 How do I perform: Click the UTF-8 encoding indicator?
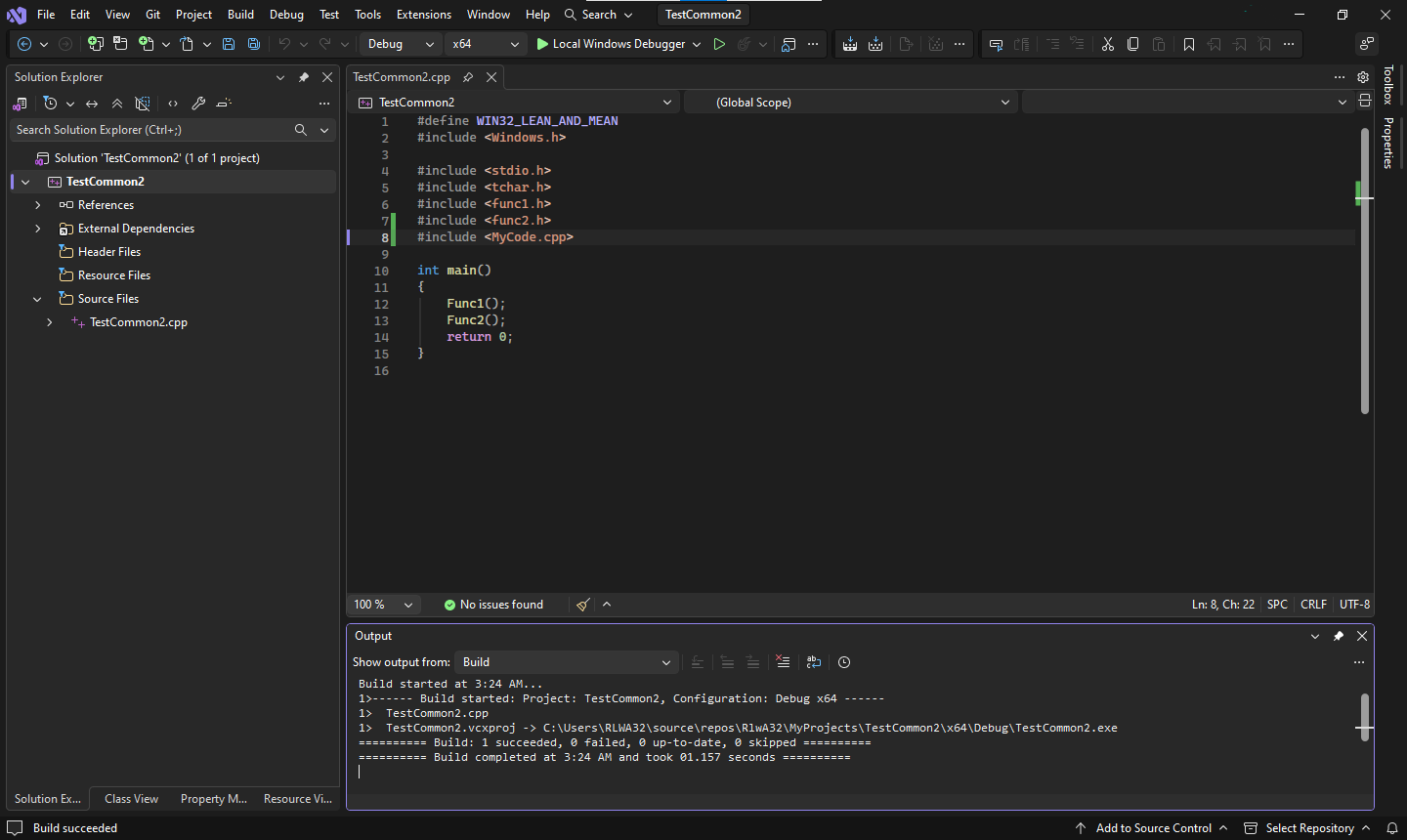point(1354,605)
